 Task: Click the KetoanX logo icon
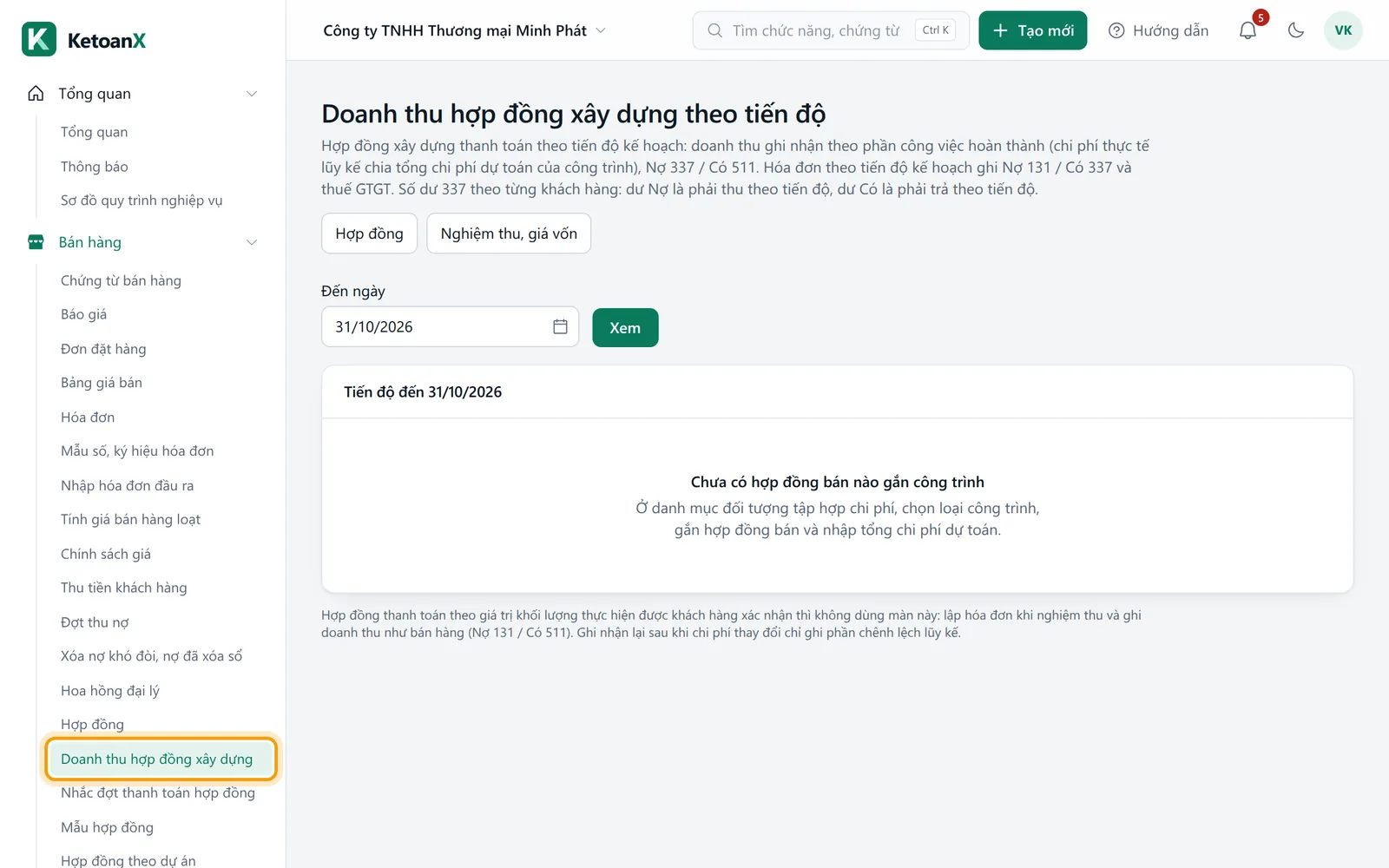click(x=39, y=39)
